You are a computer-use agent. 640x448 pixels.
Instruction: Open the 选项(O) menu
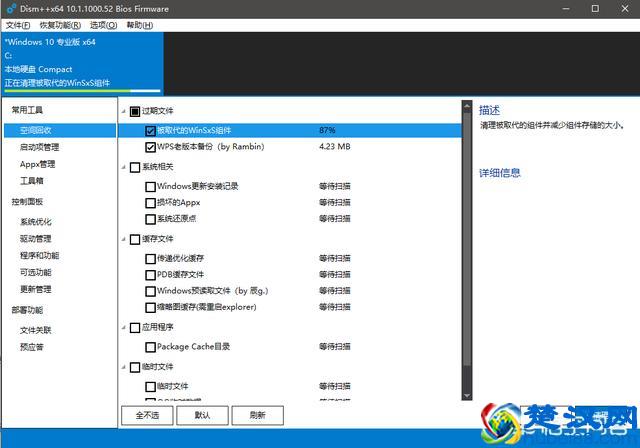[103, 25]
